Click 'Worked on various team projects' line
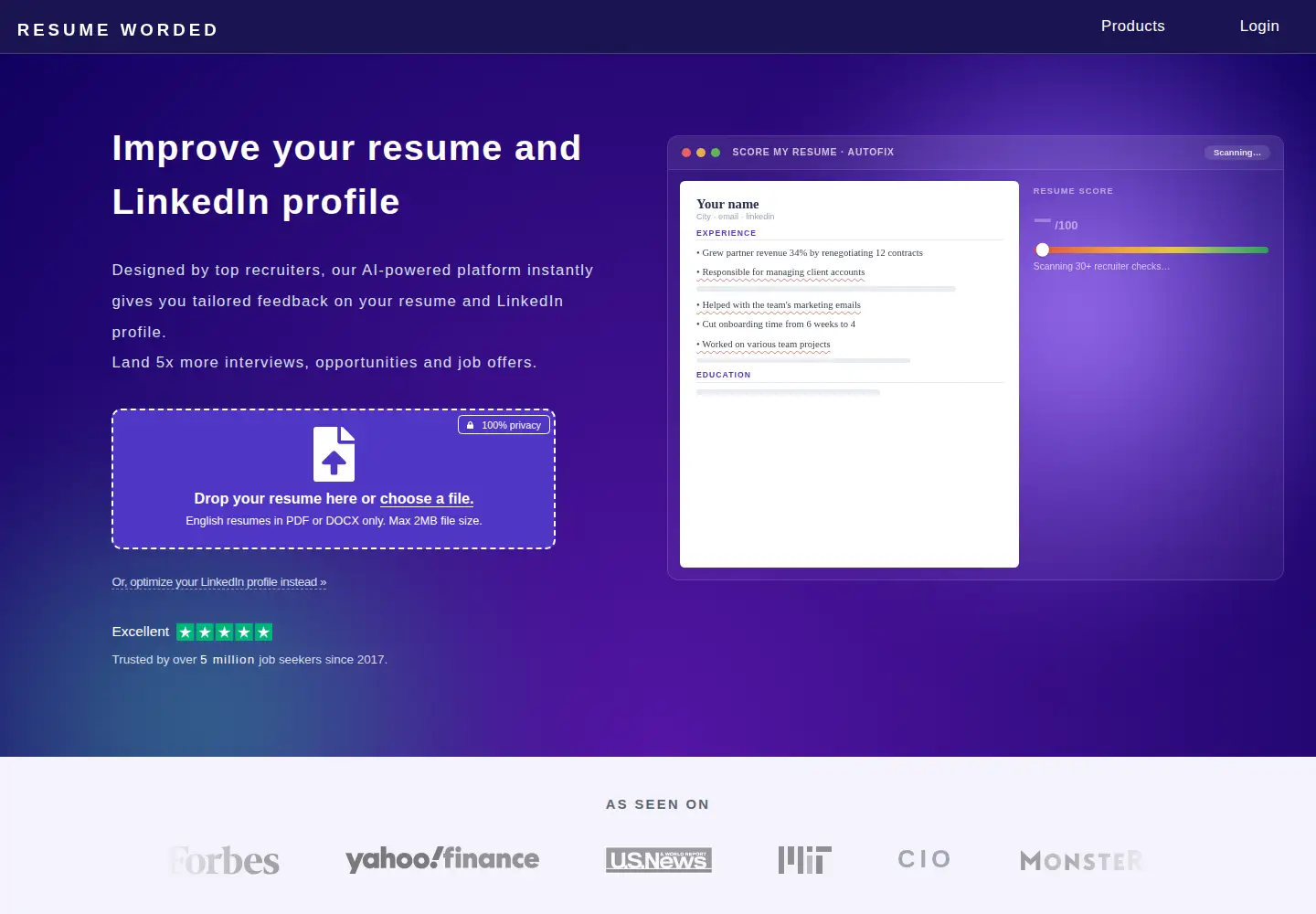 pyautogui.click(x=764, y=345)
